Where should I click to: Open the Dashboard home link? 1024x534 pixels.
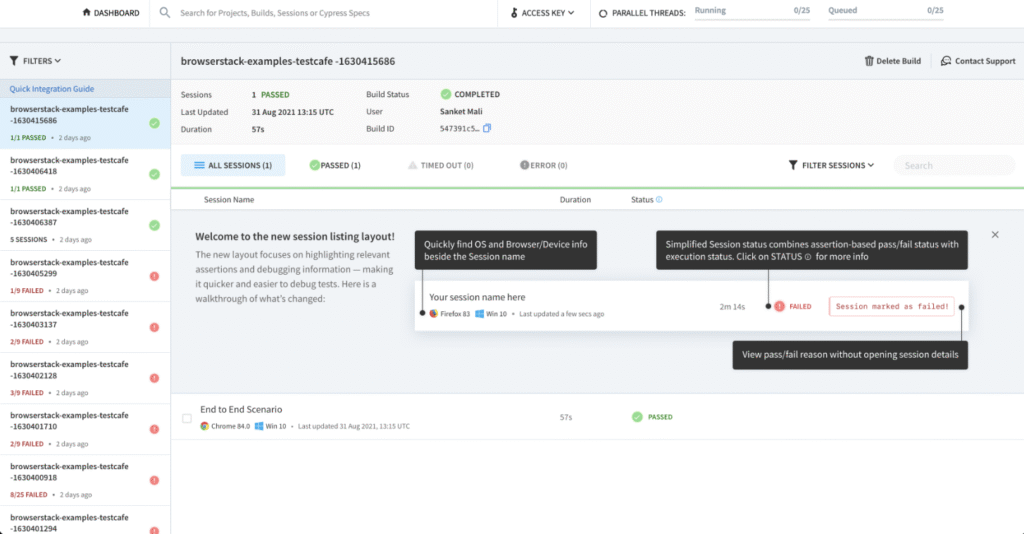point(111,12)
